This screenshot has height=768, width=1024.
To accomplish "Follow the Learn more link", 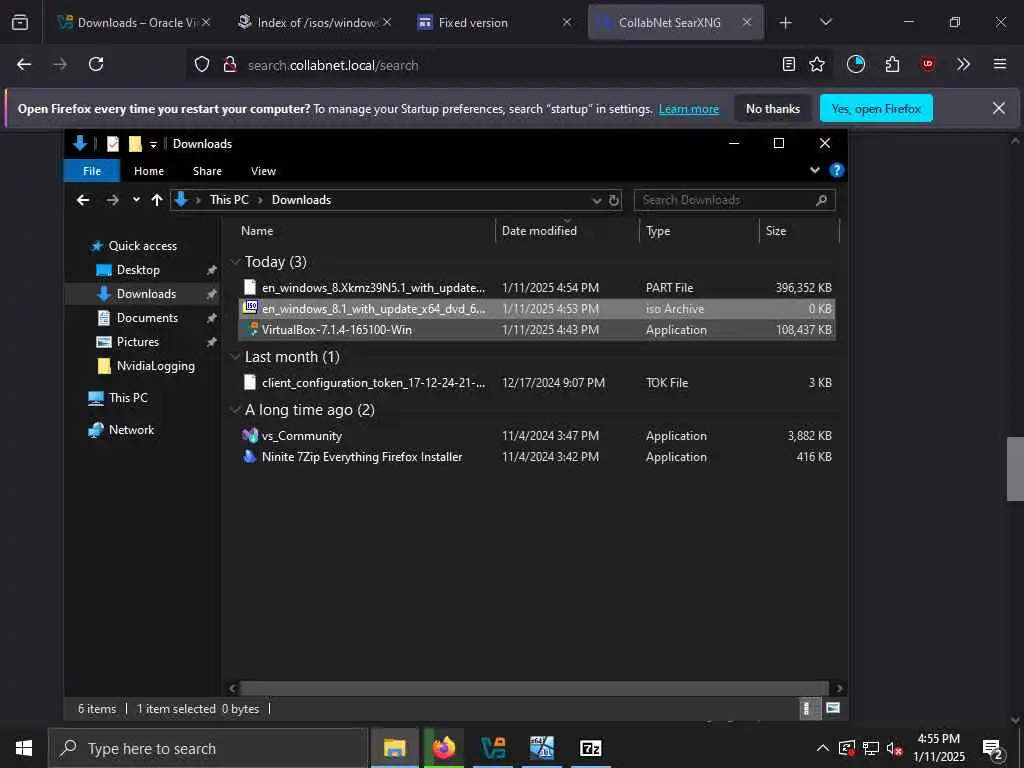I will pyautogui.click(x=688, y=109).
